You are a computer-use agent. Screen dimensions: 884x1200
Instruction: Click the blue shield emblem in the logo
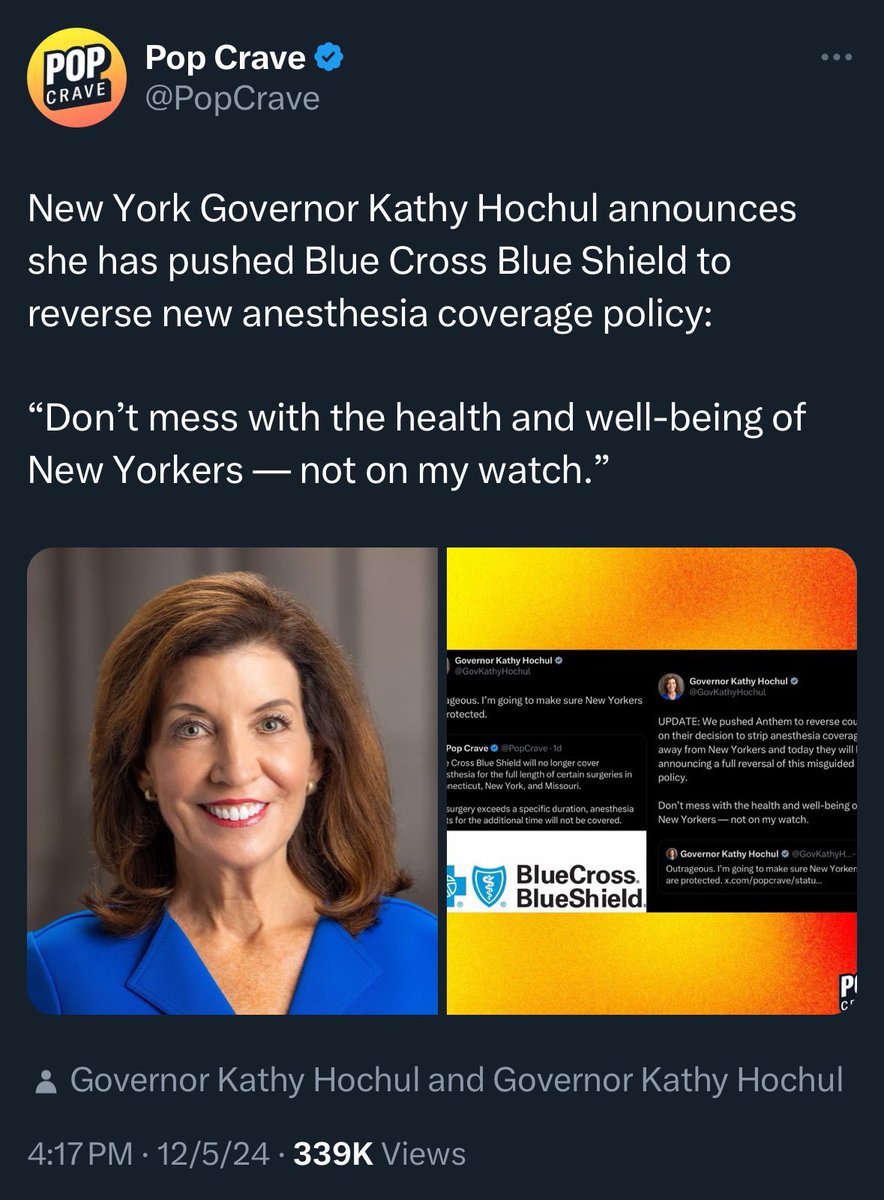[x=489, y=886]
